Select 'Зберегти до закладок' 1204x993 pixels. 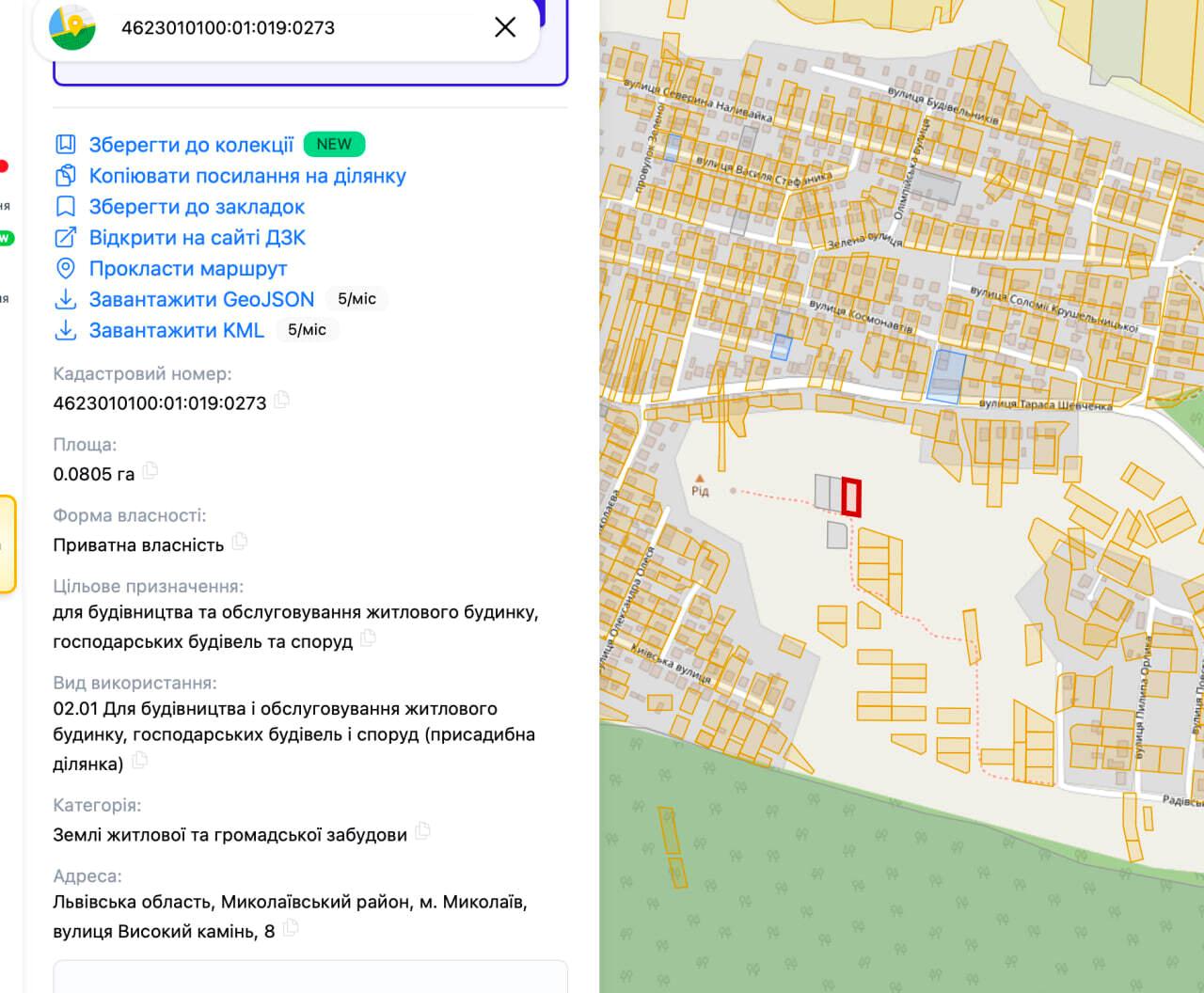point(197,207)
